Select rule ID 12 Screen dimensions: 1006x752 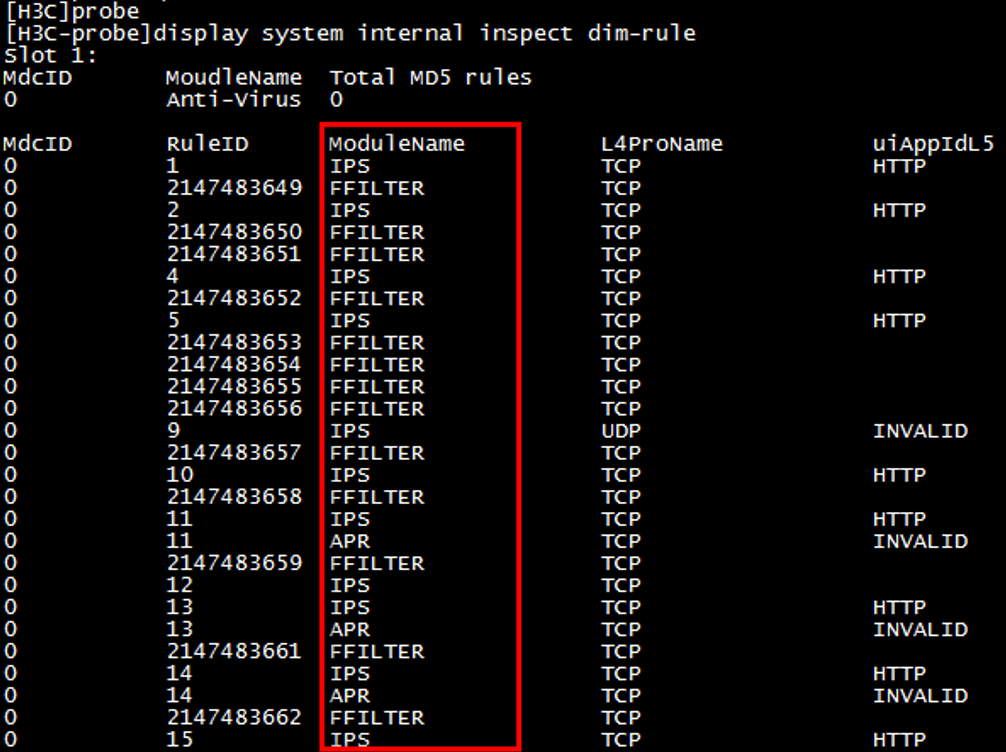[x=180, y=585]
